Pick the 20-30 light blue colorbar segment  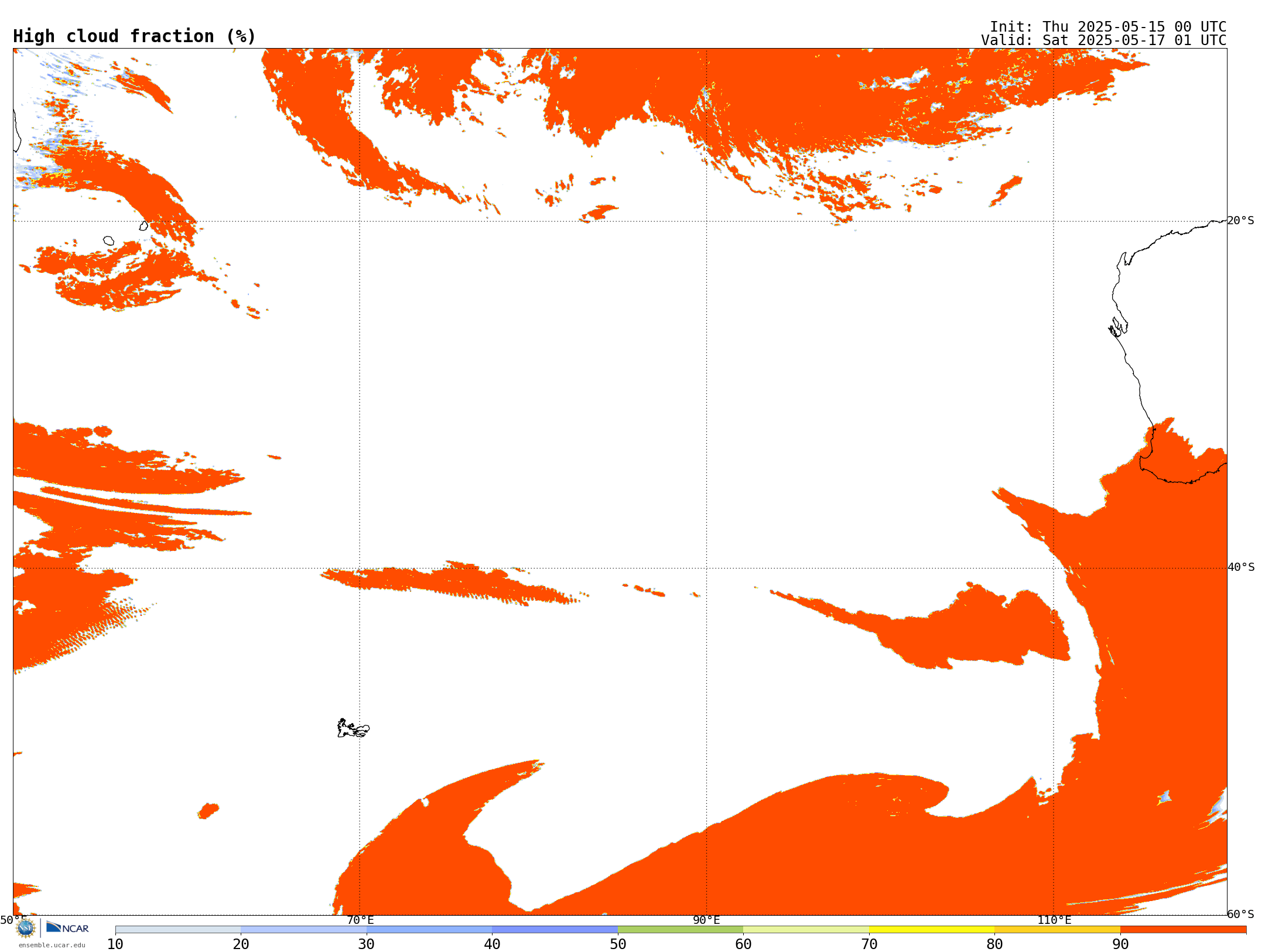[x=303, y=930]
